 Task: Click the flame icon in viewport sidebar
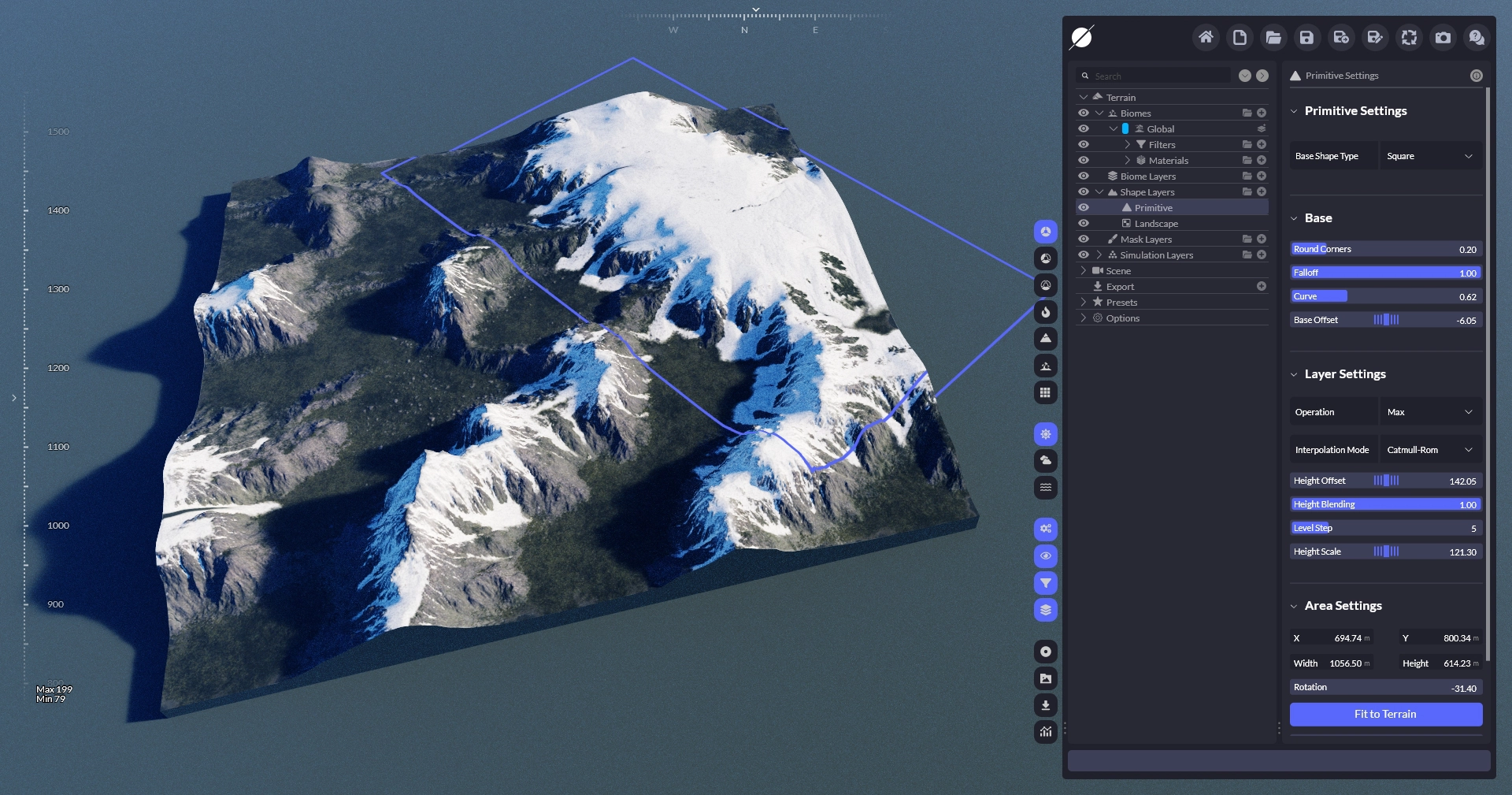click(1045, 312)
